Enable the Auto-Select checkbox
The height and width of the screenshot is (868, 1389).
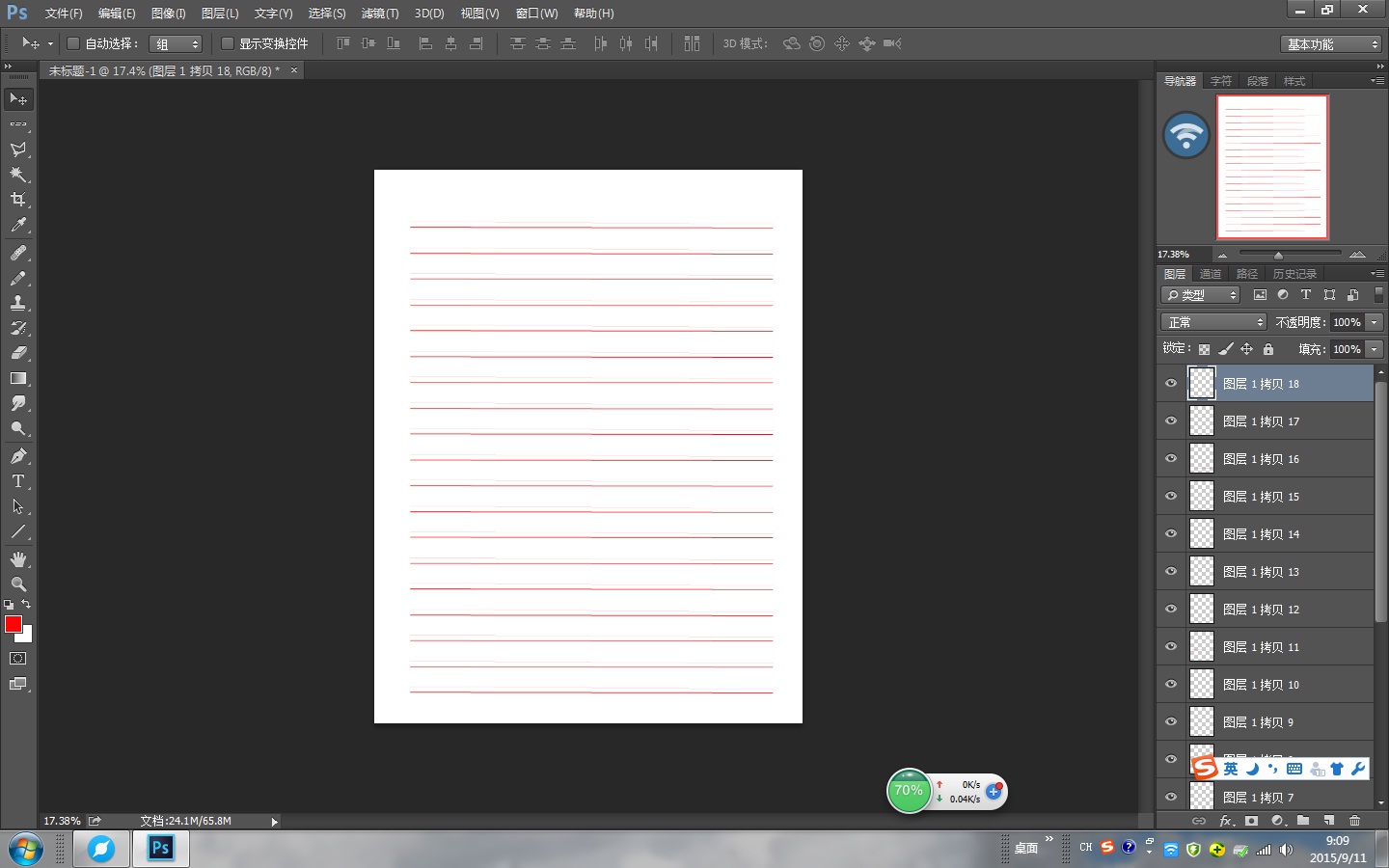point(73,43)
